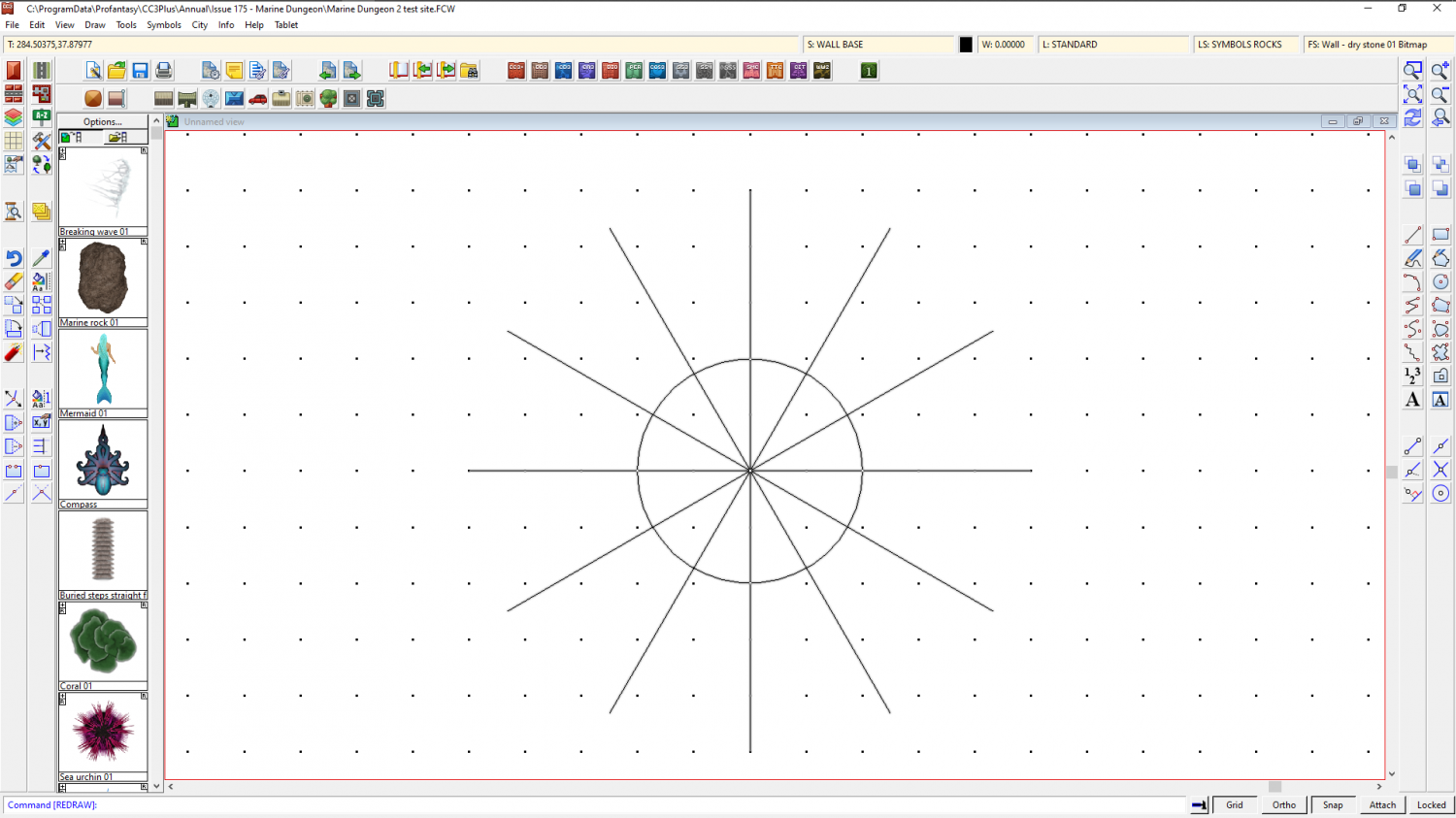Click the green left arrow page icon
Viewport: 1456px width, 818px height.
[x=327, y=71]
